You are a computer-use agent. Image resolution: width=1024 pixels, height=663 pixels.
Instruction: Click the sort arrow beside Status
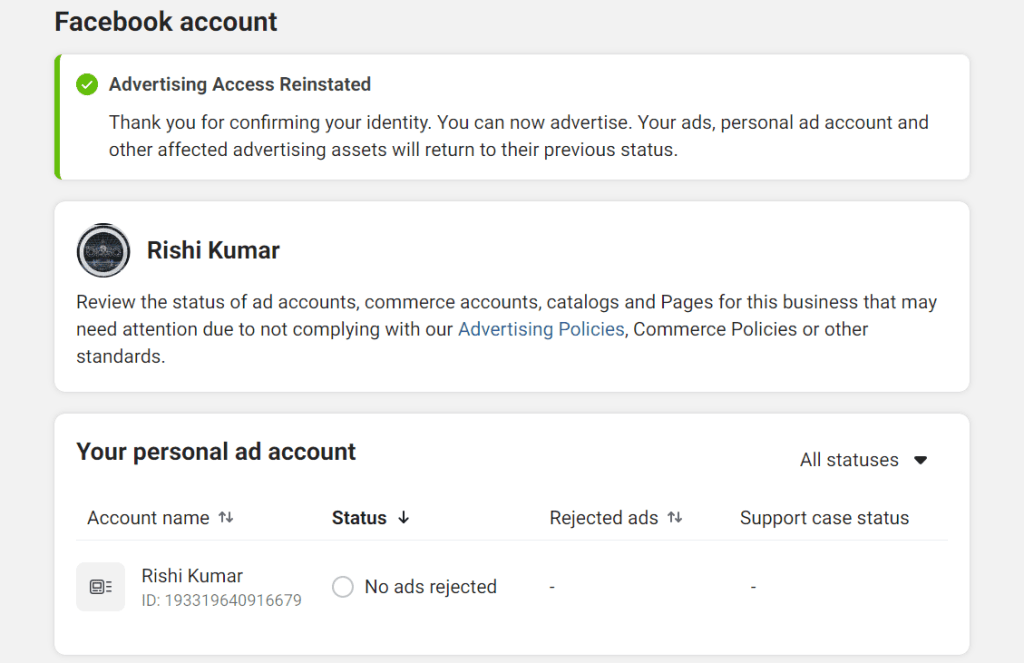pos(404,518)
